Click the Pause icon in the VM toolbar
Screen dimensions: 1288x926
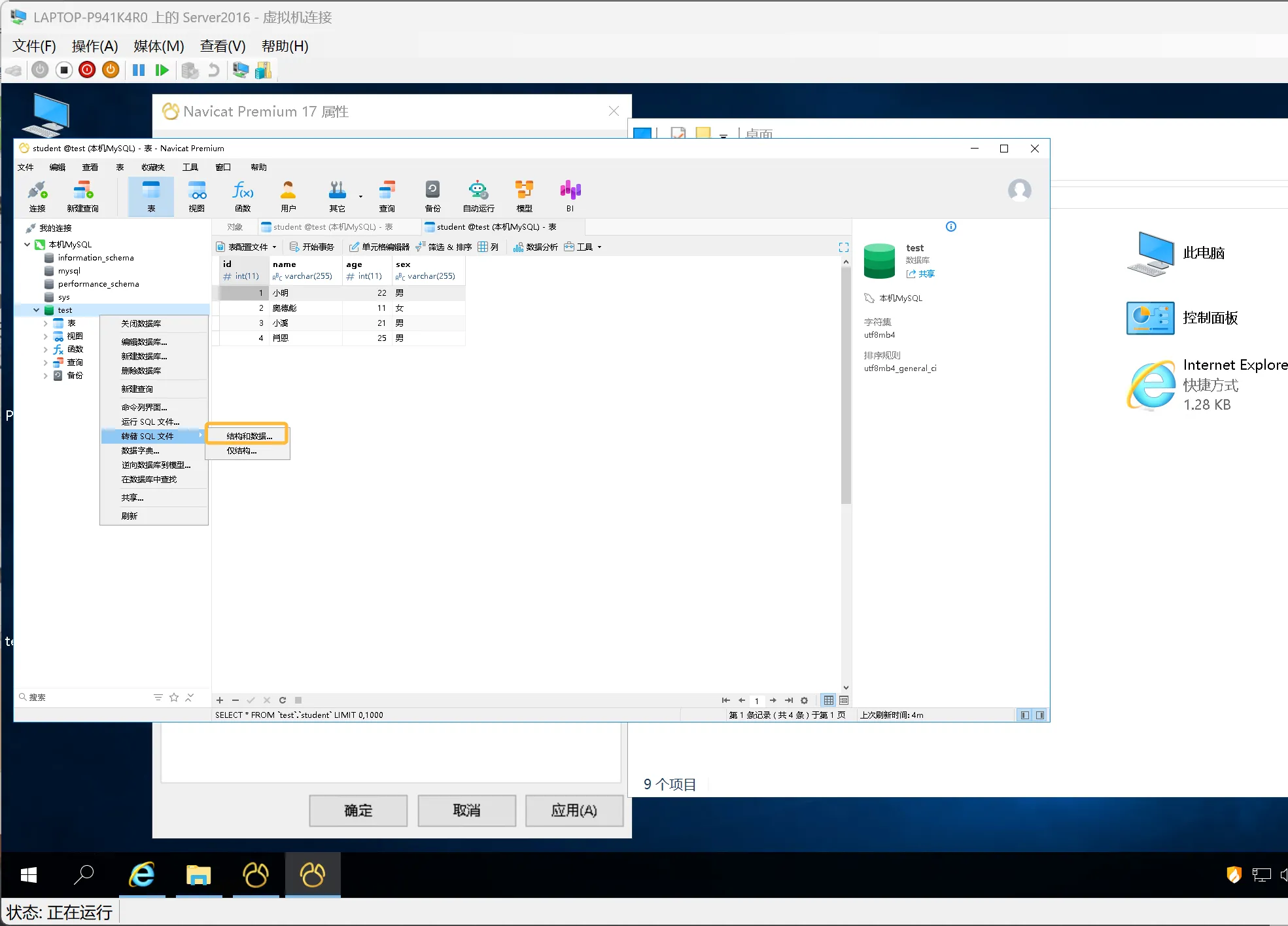(x=139, y=70)
